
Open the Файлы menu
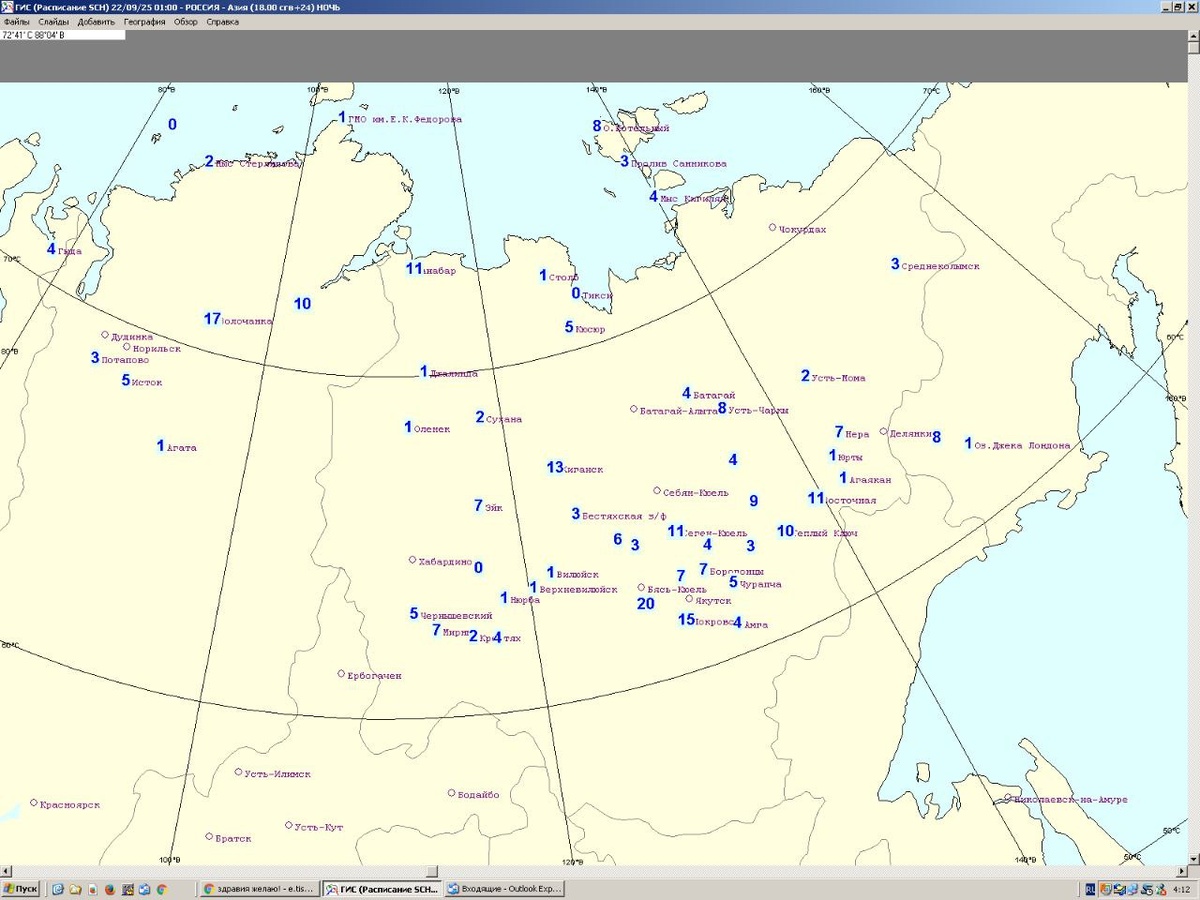[x=16, y=22]
